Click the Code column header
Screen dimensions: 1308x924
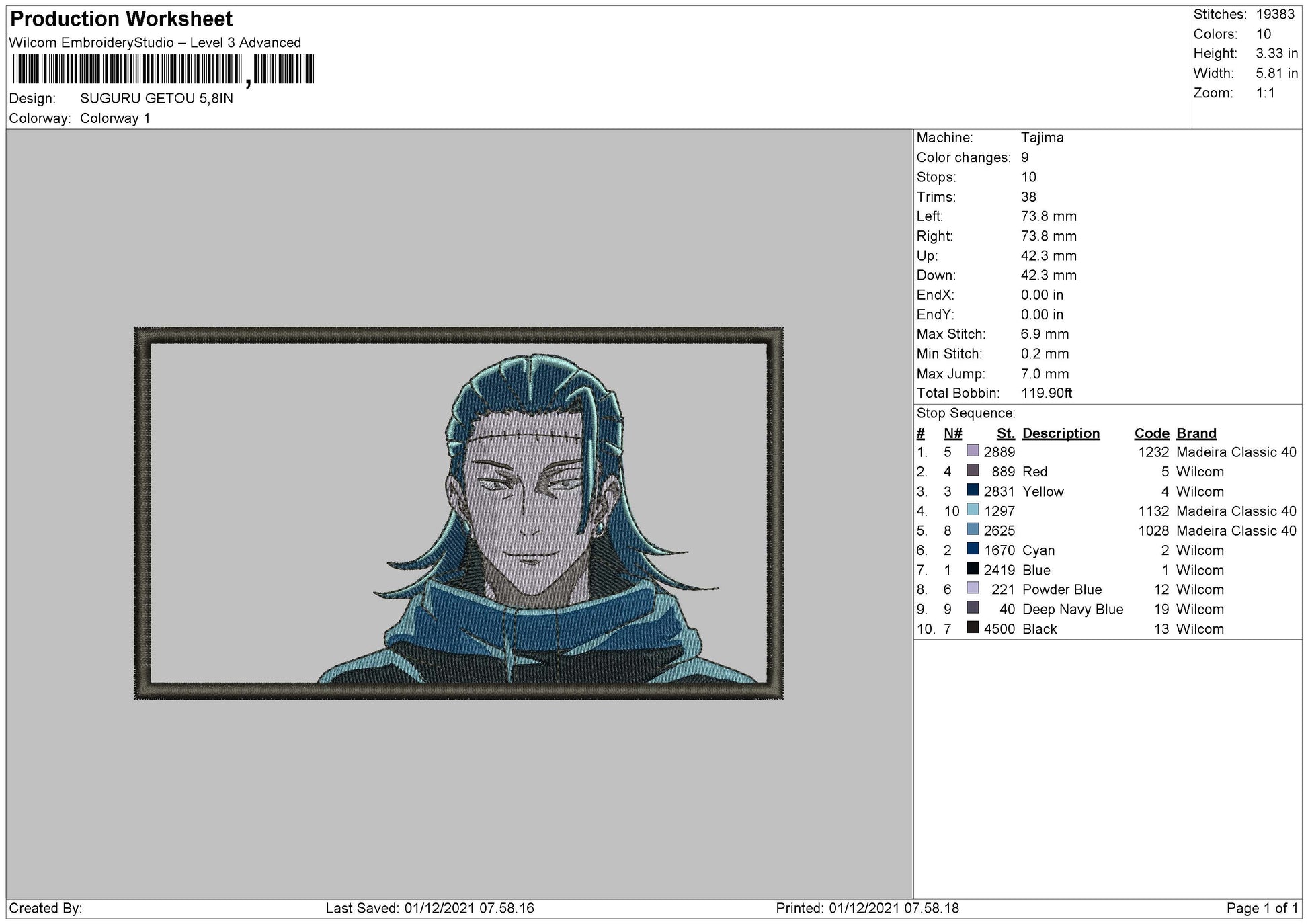(x=1151, y=433)
